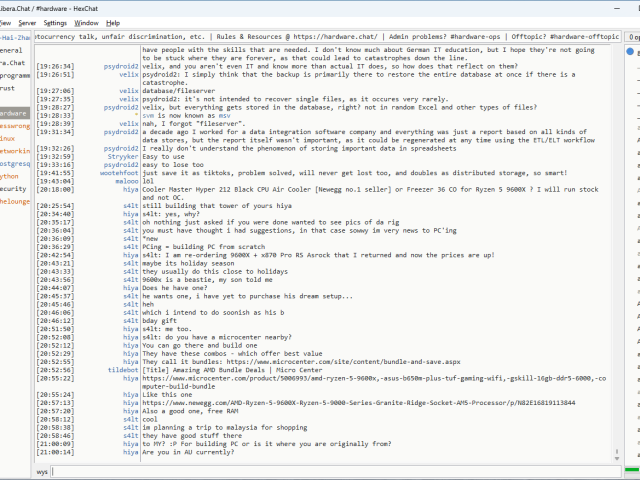The image size is (640, 480).
Task: Minimize the HexChat window
Action: [x=617, y=8]
